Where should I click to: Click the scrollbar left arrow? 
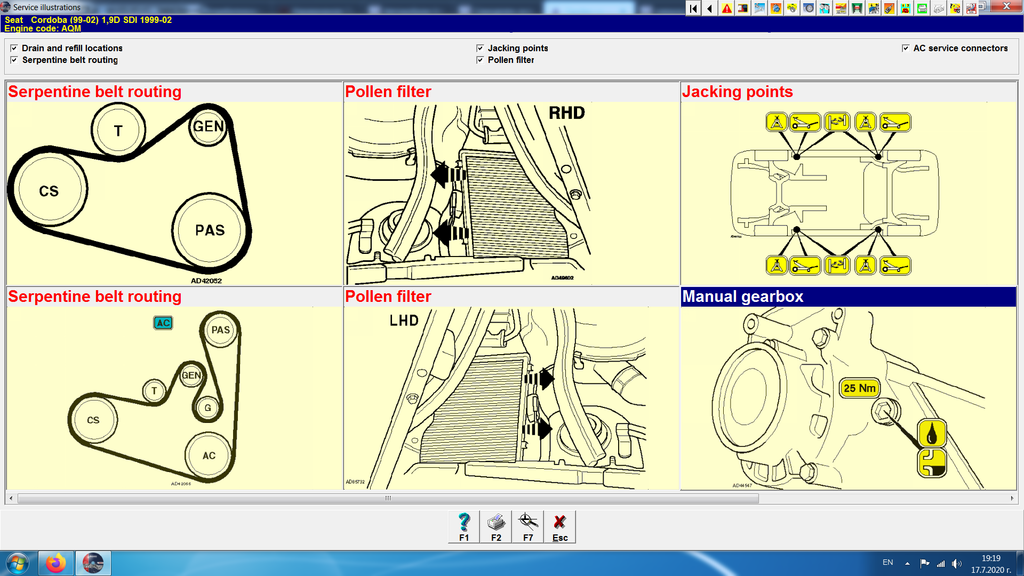(11, 498)
